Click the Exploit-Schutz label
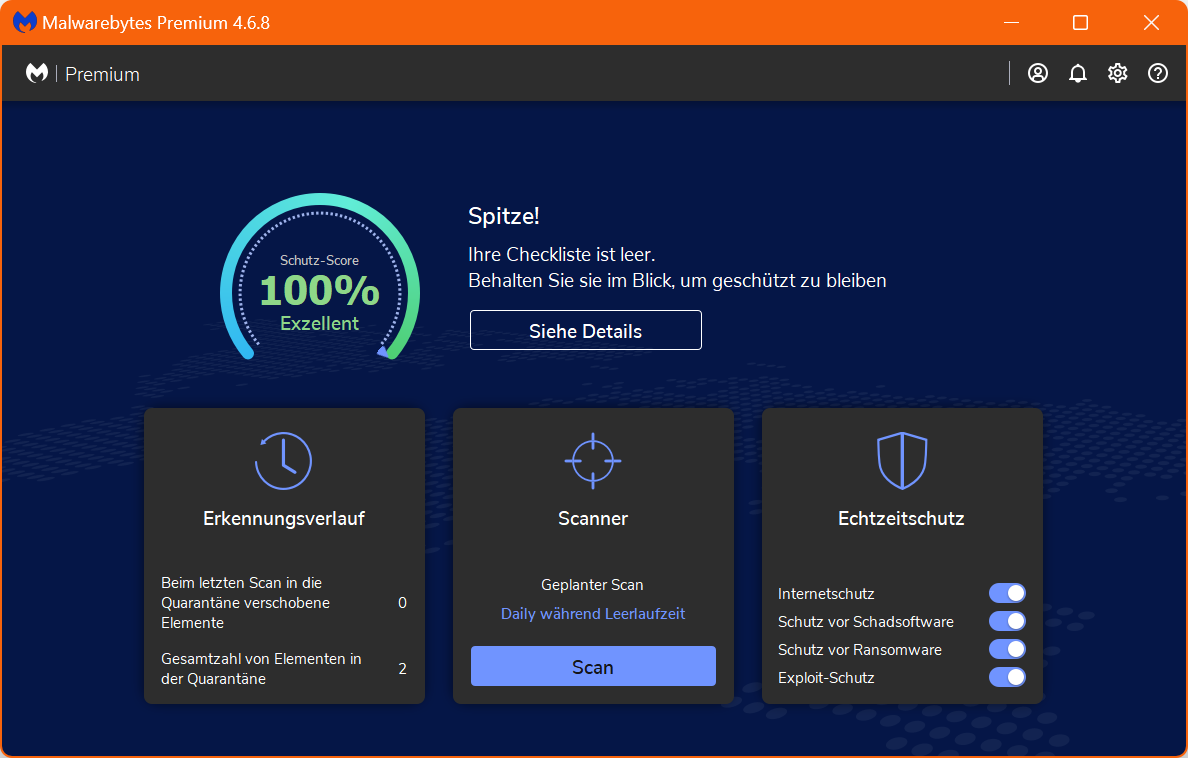The image size is (1188, 758). point(826,678)
